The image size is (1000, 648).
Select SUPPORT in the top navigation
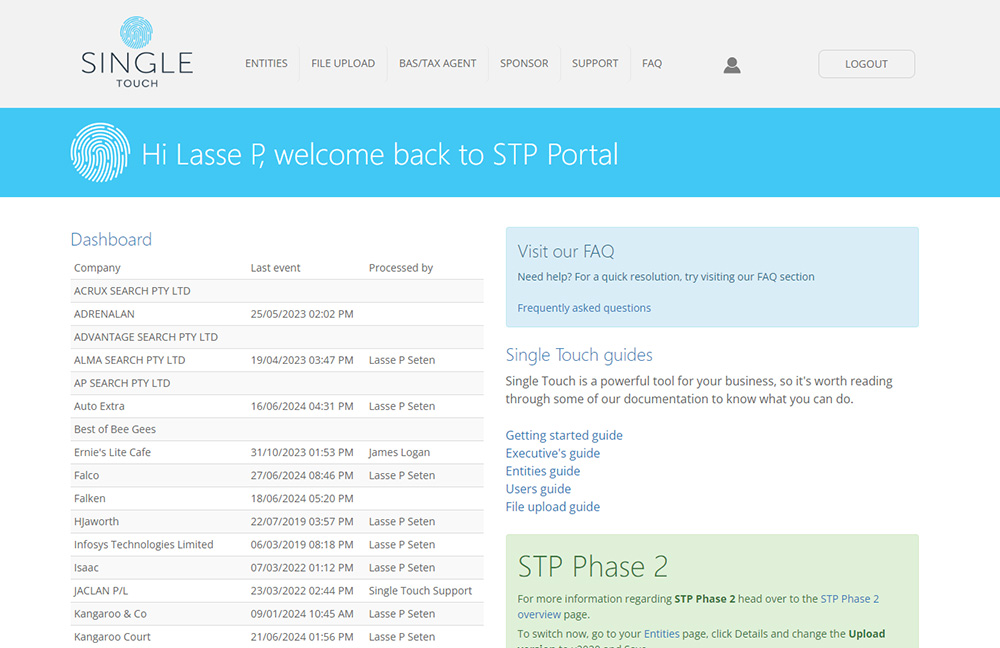(595, 63)
